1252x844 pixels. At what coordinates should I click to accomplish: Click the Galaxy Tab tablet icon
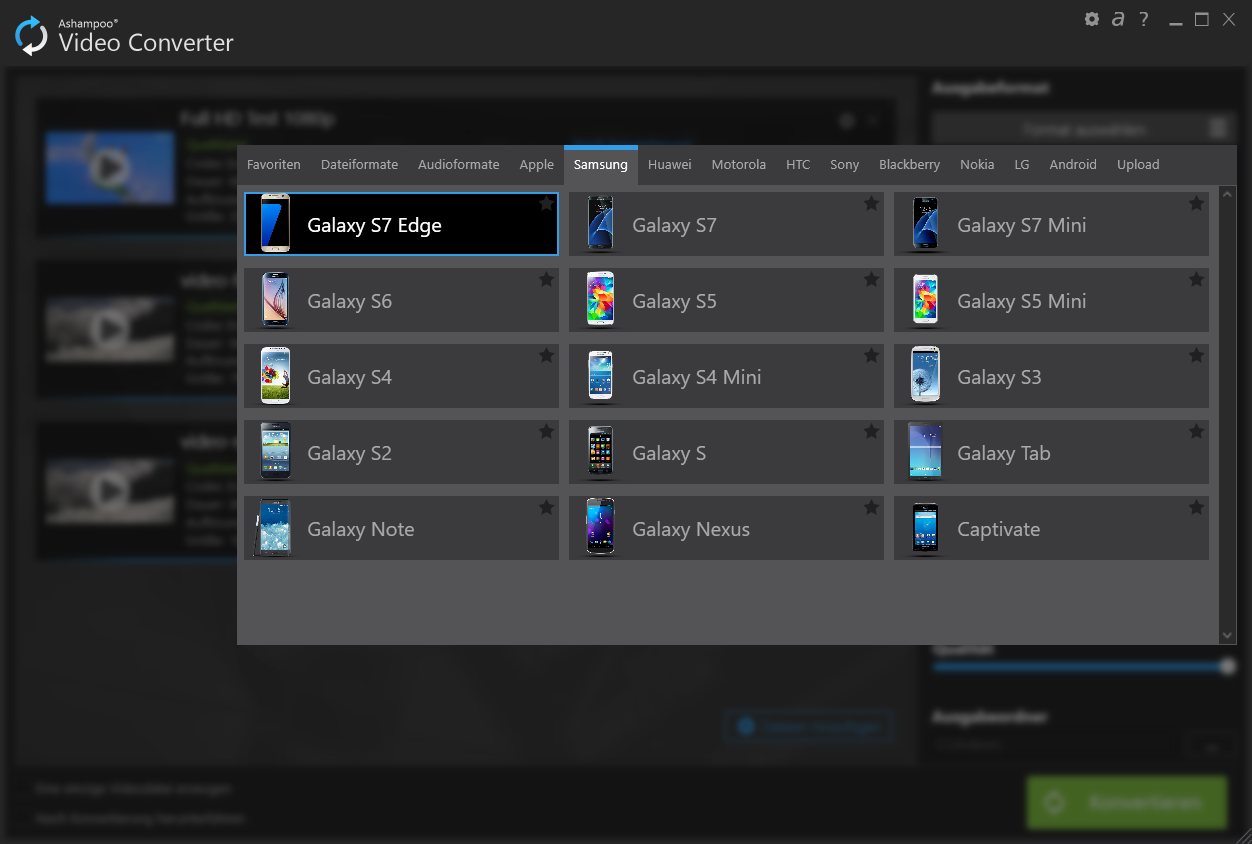(x=925, y=452)
